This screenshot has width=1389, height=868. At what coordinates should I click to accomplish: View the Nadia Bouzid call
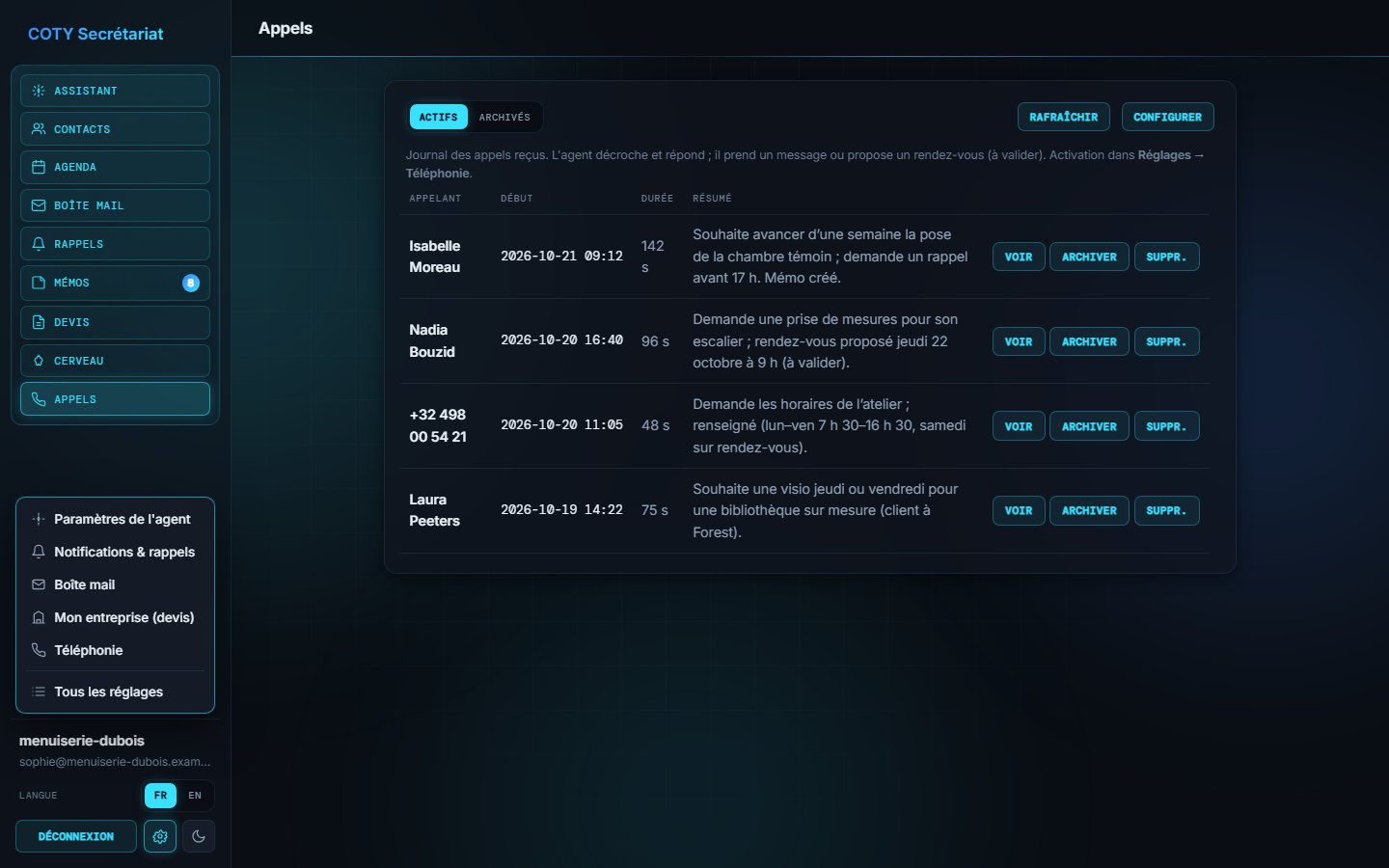[x=1019, y=341]
